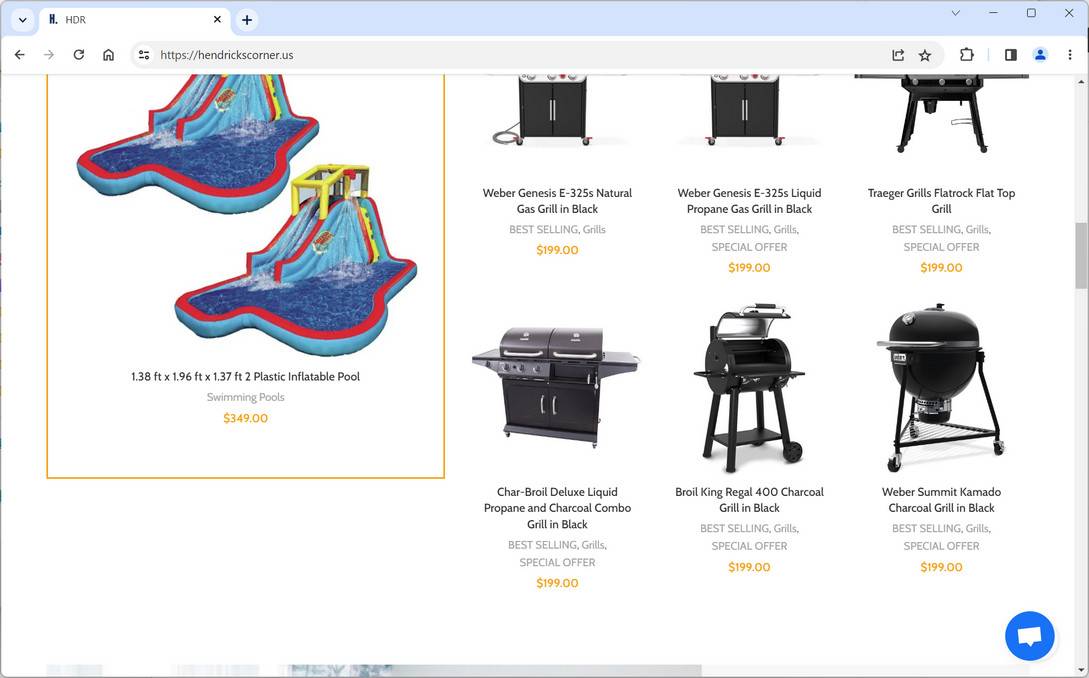Open 1.38 ft Plastic Inflatable Pool title

click(246, 377)
